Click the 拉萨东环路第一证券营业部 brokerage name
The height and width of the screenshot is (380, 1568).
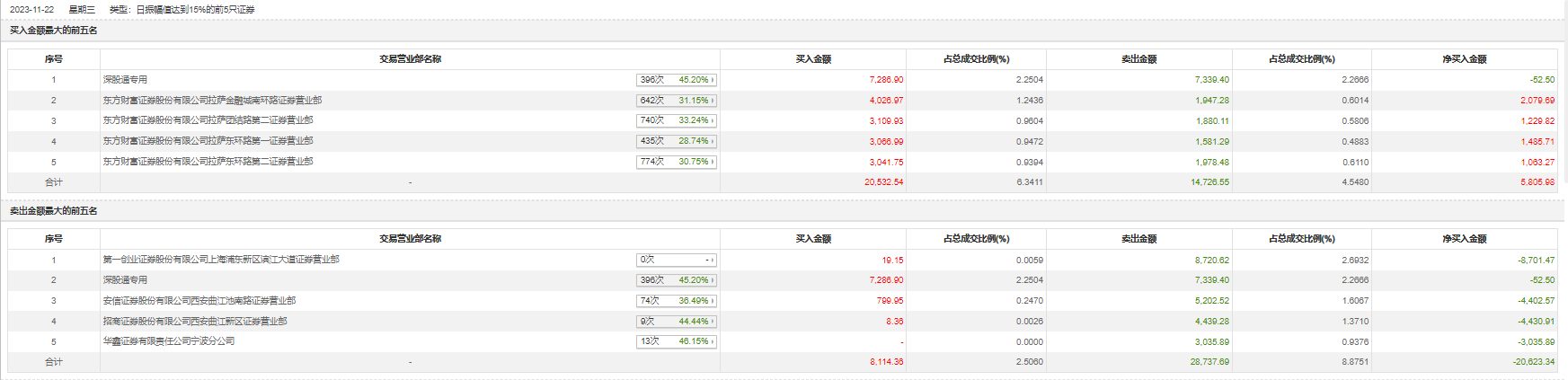208,141
